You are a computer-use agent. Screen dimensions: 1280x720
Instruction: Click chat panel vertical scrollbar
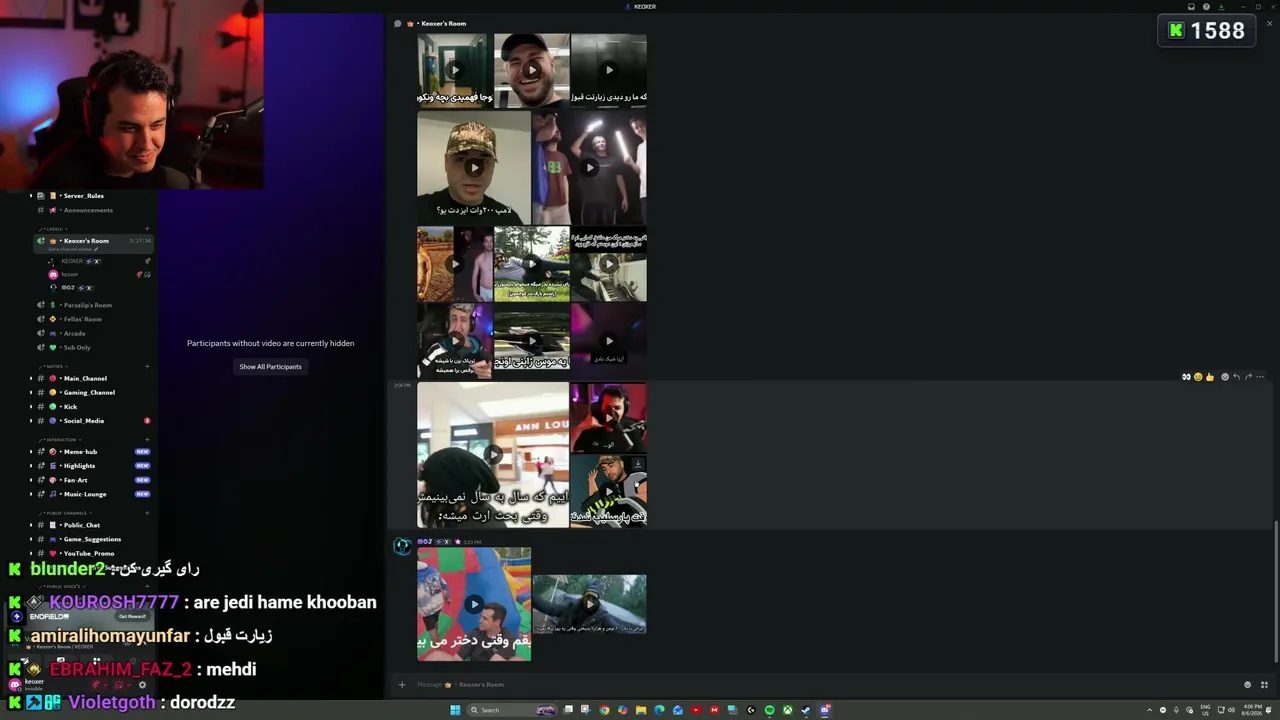point(1276,590)
